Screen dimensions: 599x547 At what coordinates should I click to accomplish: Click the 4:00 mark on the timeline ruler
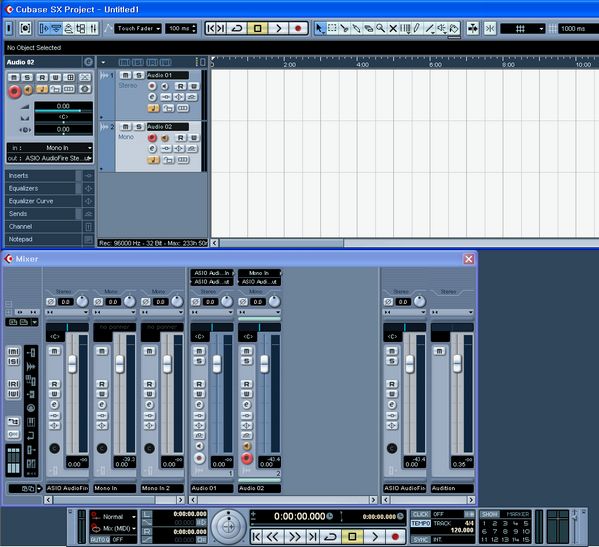362,64
